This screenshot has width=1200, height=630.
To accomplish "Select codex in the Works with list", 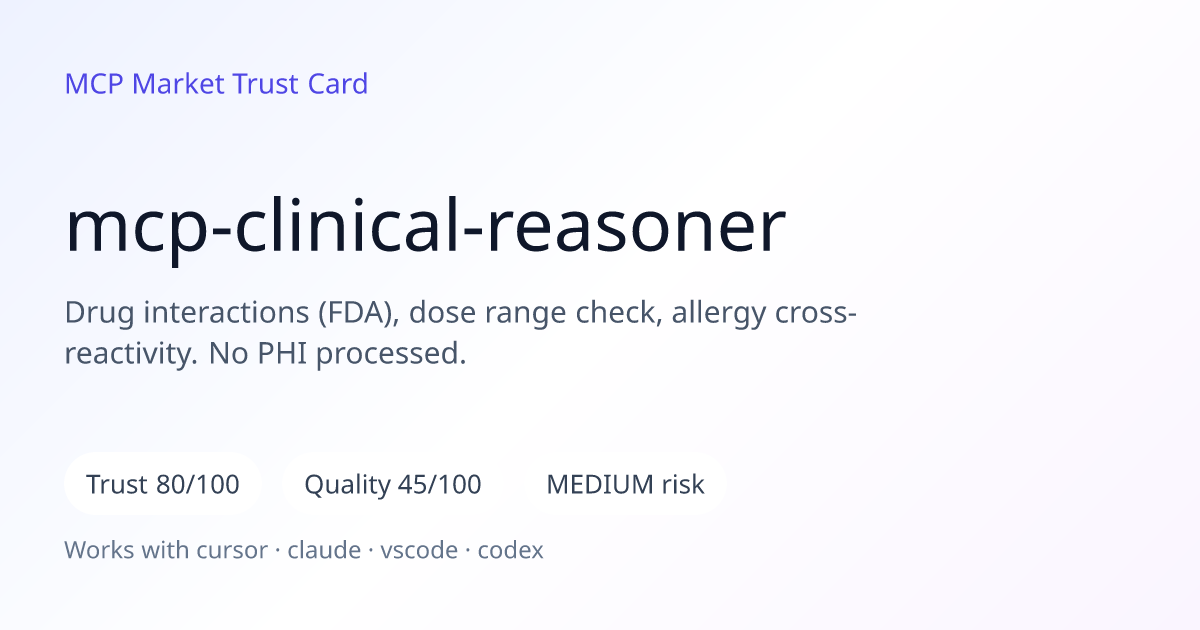I will [x=511, y=550].
